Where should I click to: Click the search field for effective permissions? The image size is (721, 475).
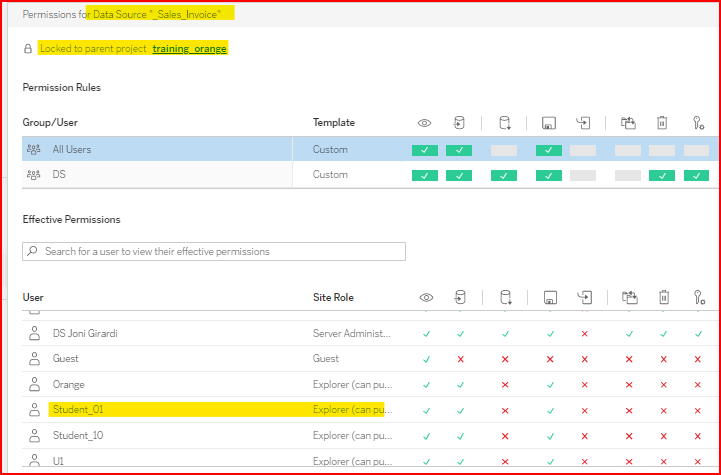coord(214,251)
